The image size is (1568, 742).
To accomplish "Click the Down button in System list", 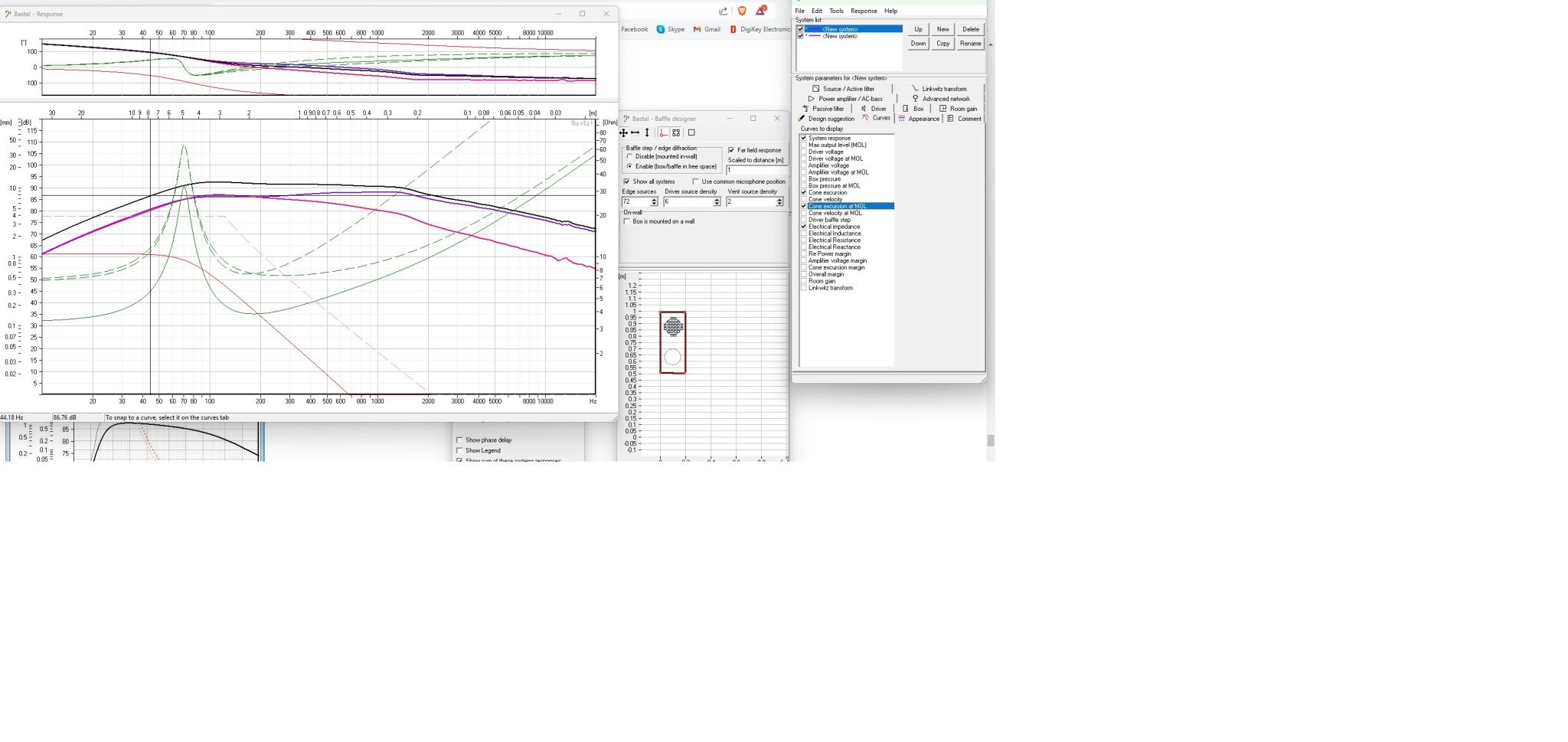I will pyautogui.click(x=918, y=44).
